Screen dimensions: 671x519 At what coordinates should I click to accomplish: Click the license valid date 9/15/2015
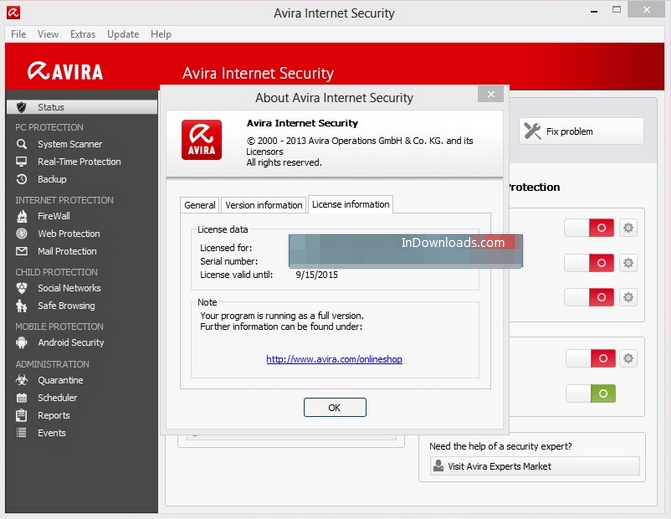point(317,275)
